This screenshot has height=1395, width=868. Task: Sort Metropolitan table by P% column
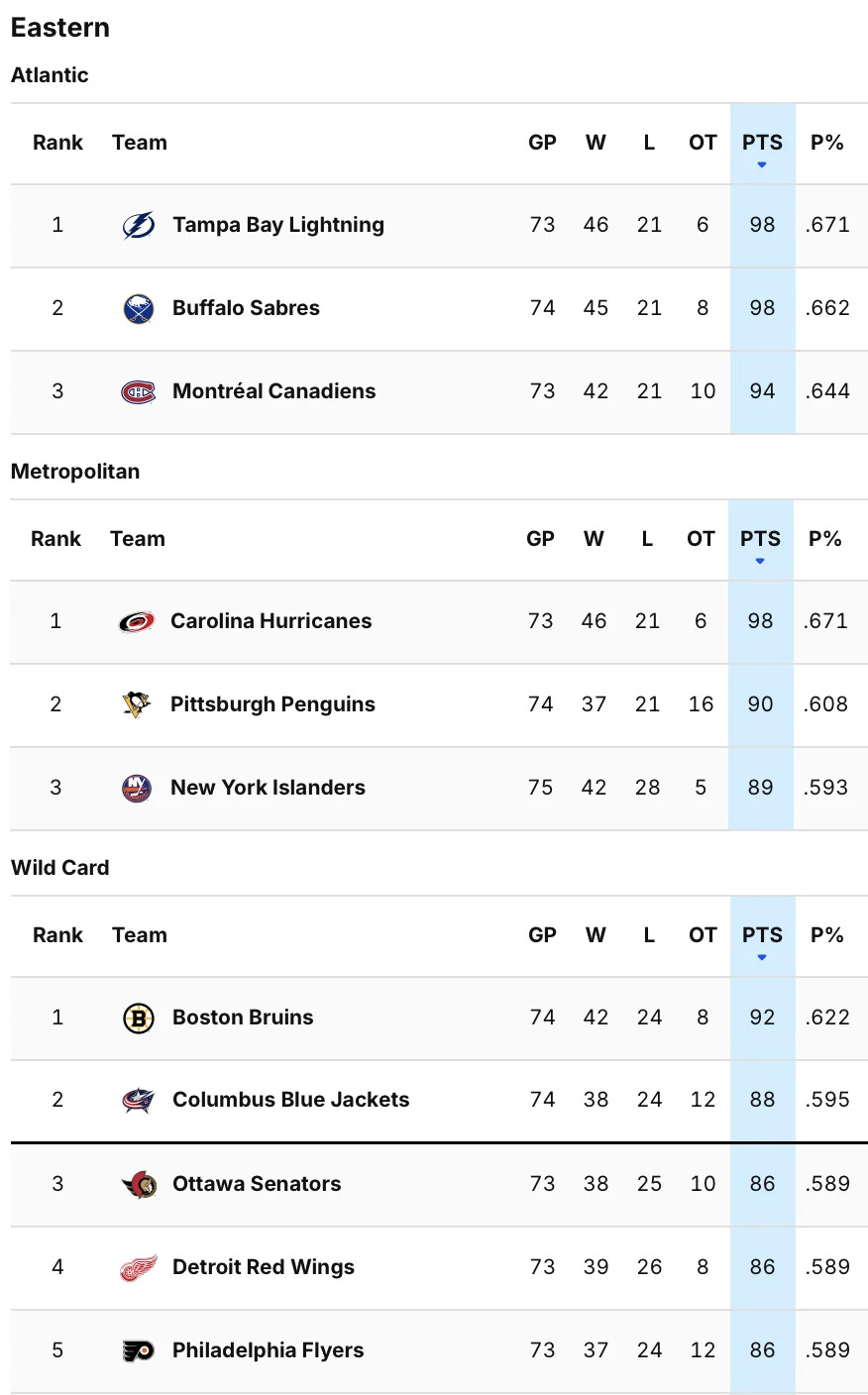tap(824, 539)
